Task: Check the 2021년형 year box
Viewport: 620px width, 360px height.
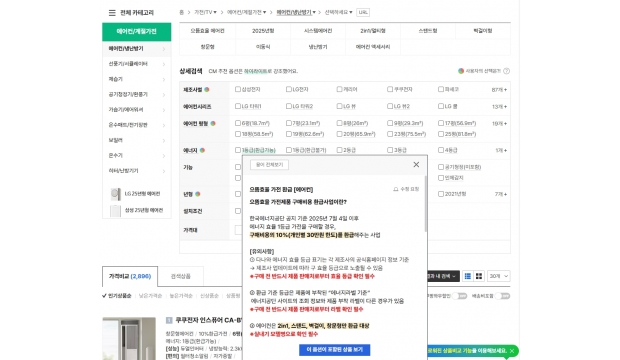Action: [441, 194]
